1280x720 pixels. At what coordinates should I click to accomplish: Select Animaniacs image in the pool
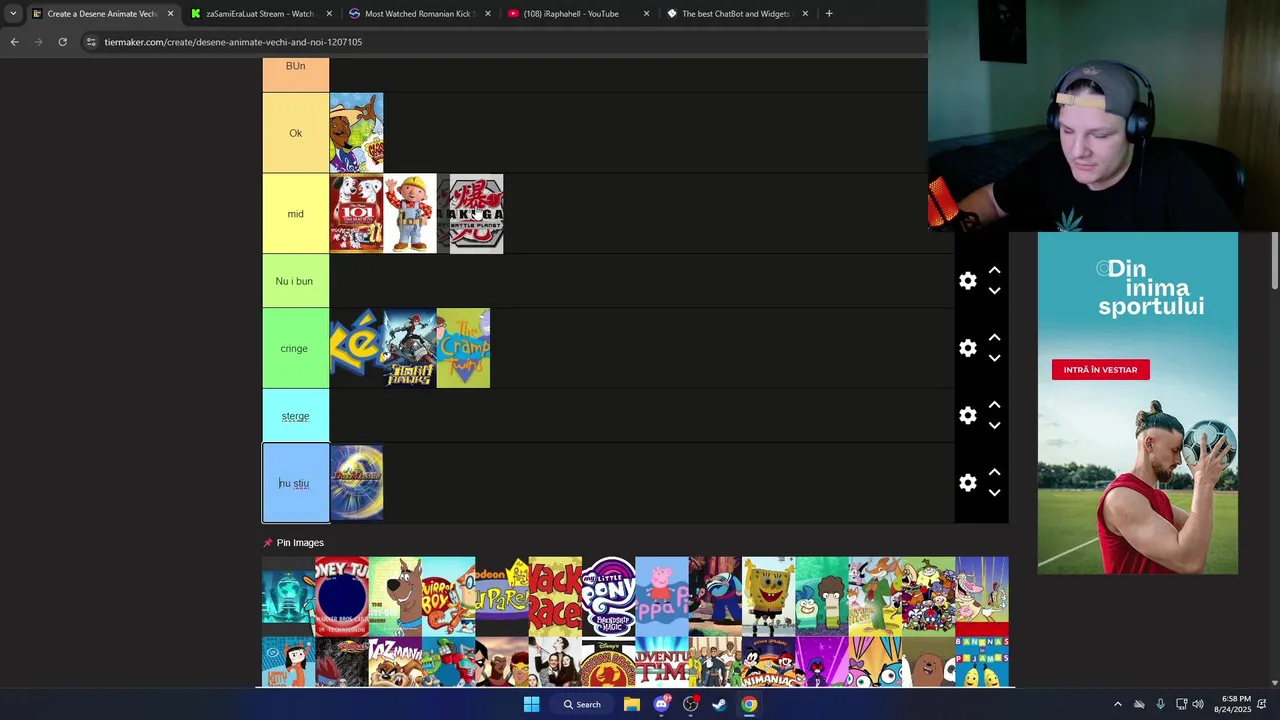[768, 662]
